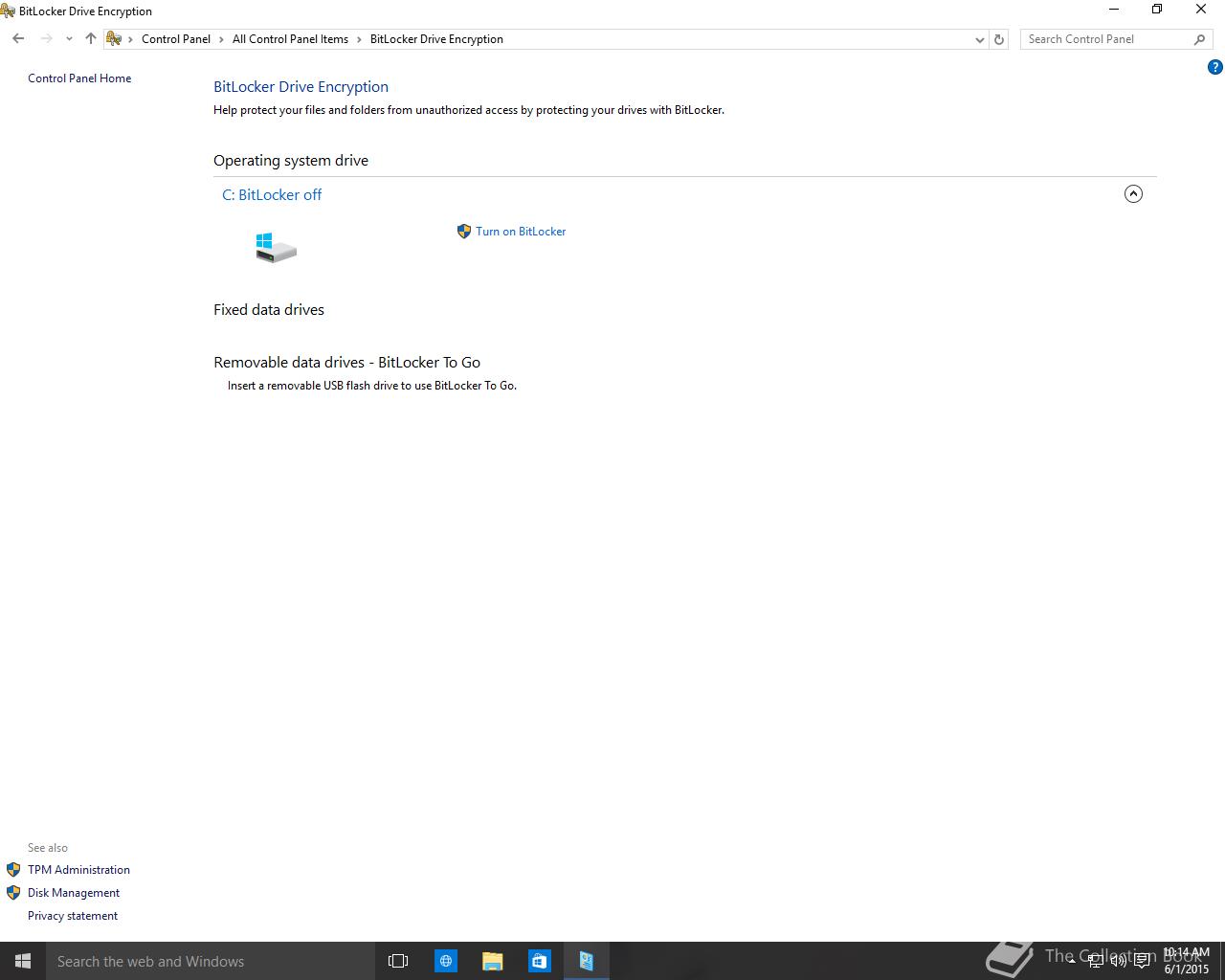Click Removable data drives - BitLocker To Go heading

(x=347, y=363)
